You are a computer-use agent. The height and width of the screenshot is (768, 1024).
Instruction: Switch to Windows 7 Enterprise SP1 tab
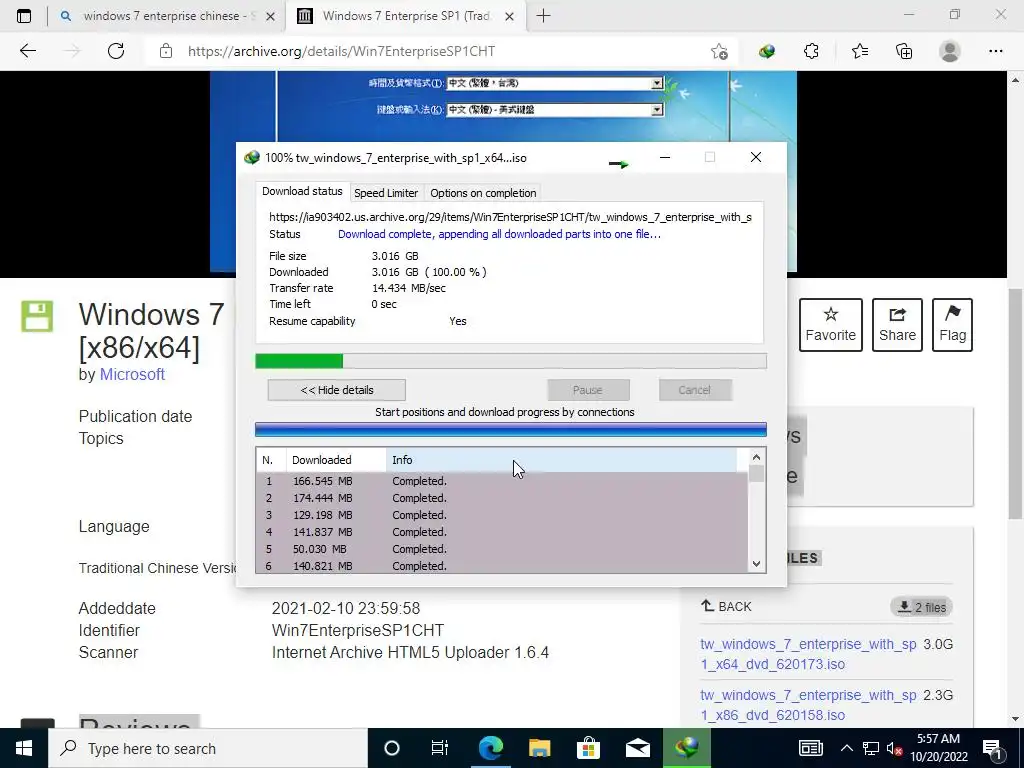click(406, 16)
